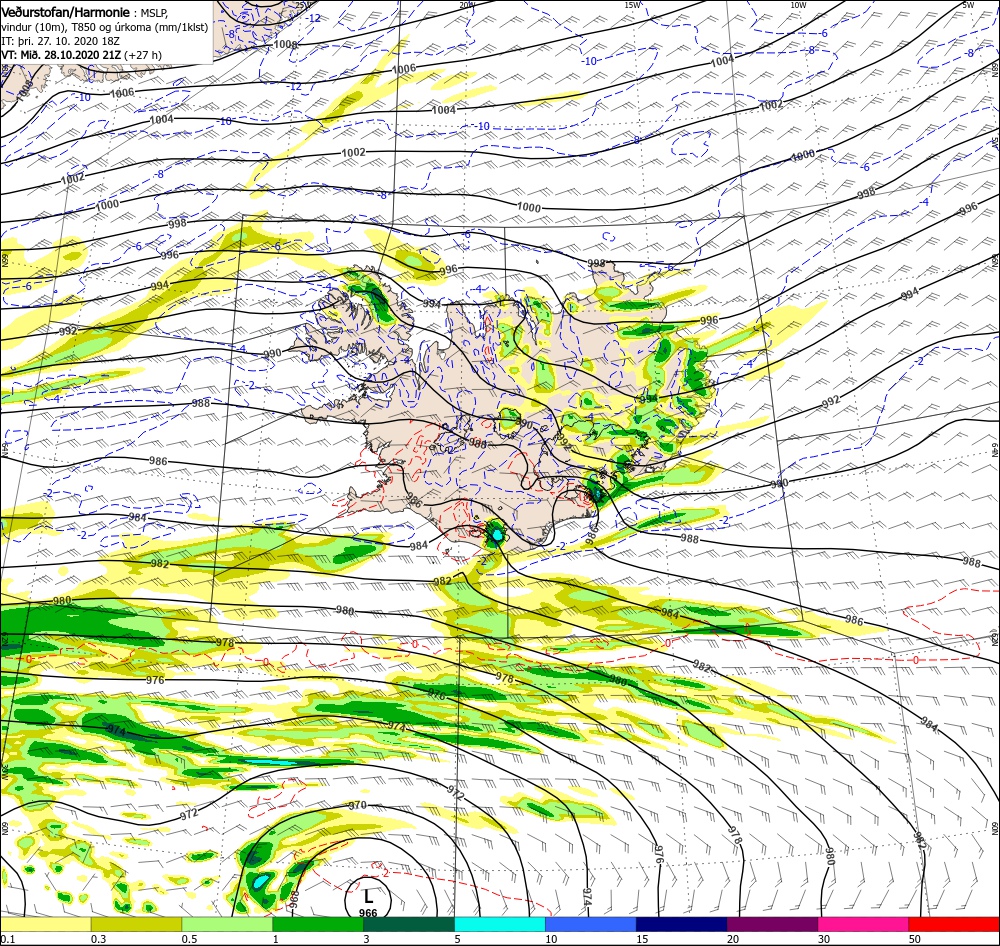Click the 966 central pressure label
The width and height of the screenshot is (1000, 946).
pyautogui.click(x=368, y=913)
